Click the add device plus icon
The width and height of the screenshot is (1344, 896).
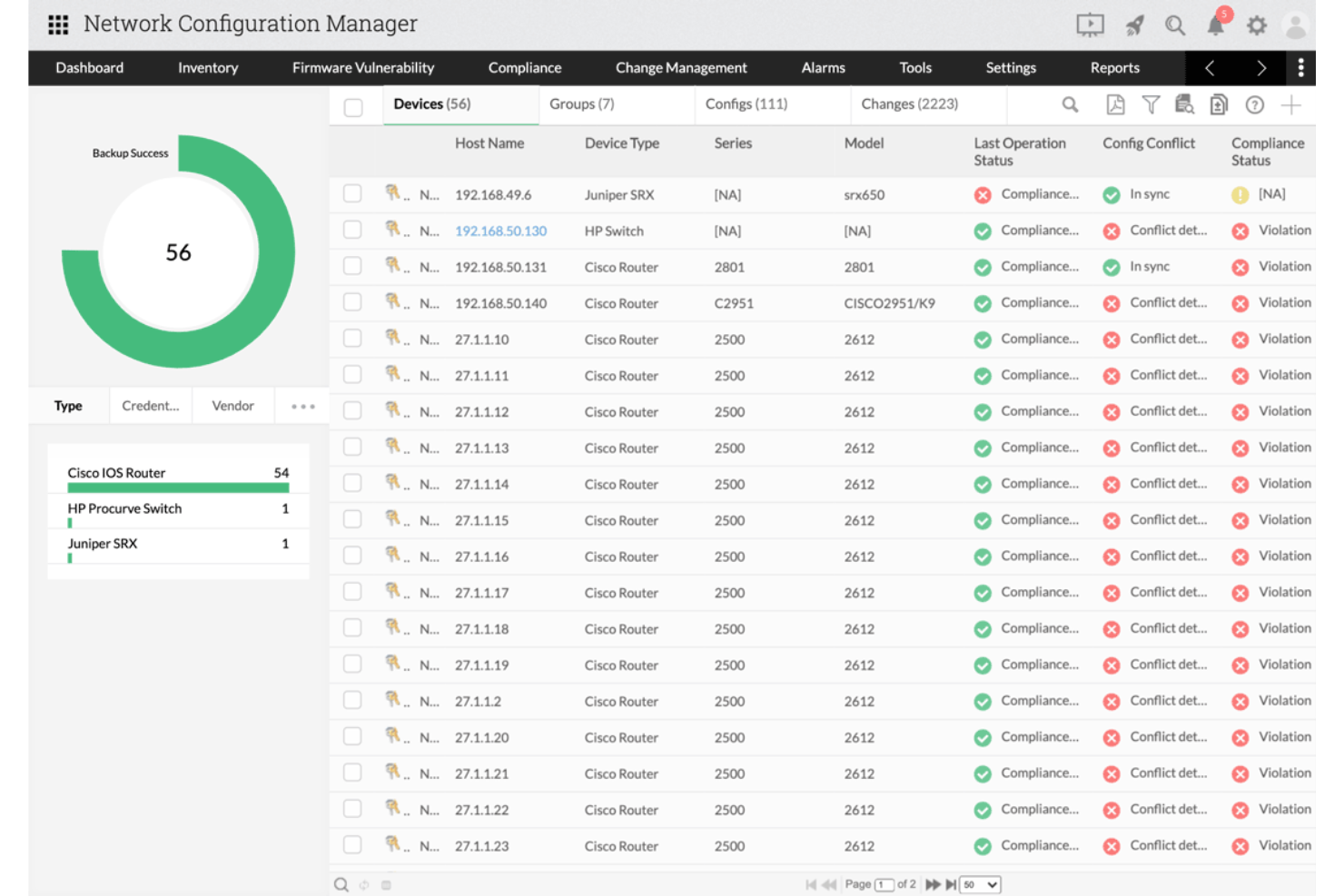coord(1290,104)
